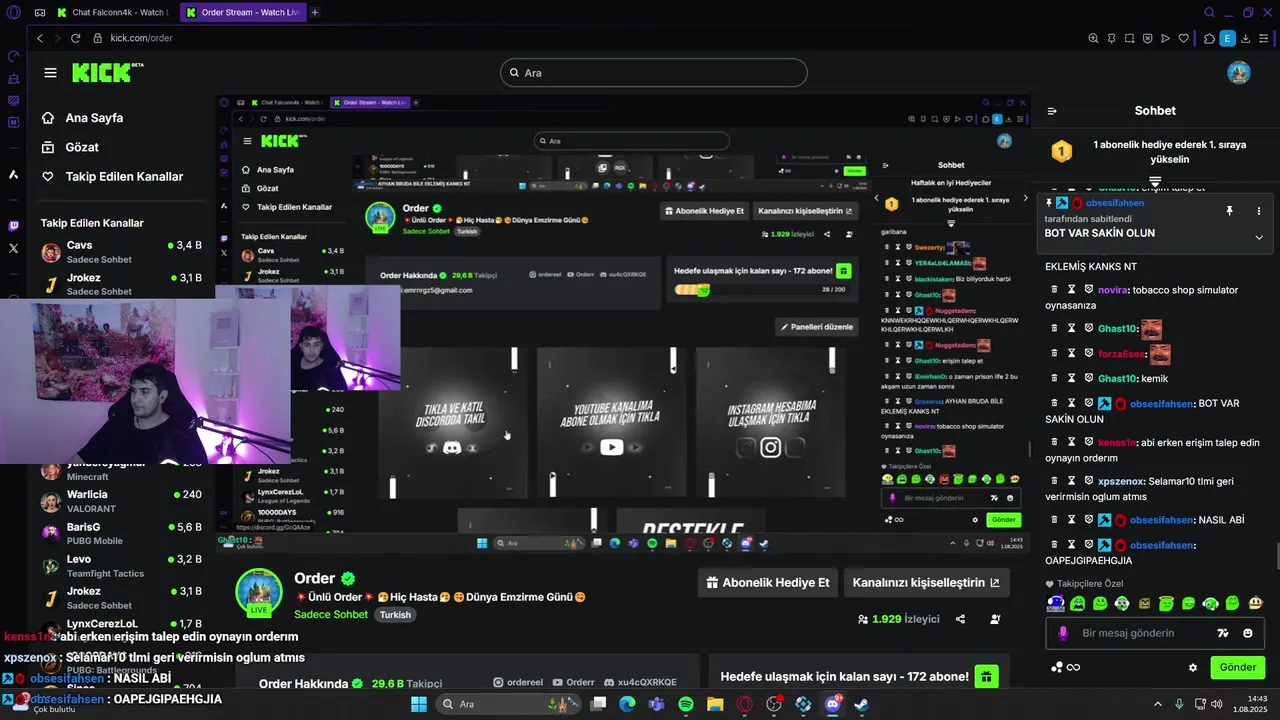Open Steam from the taskbar

(861, 704)
